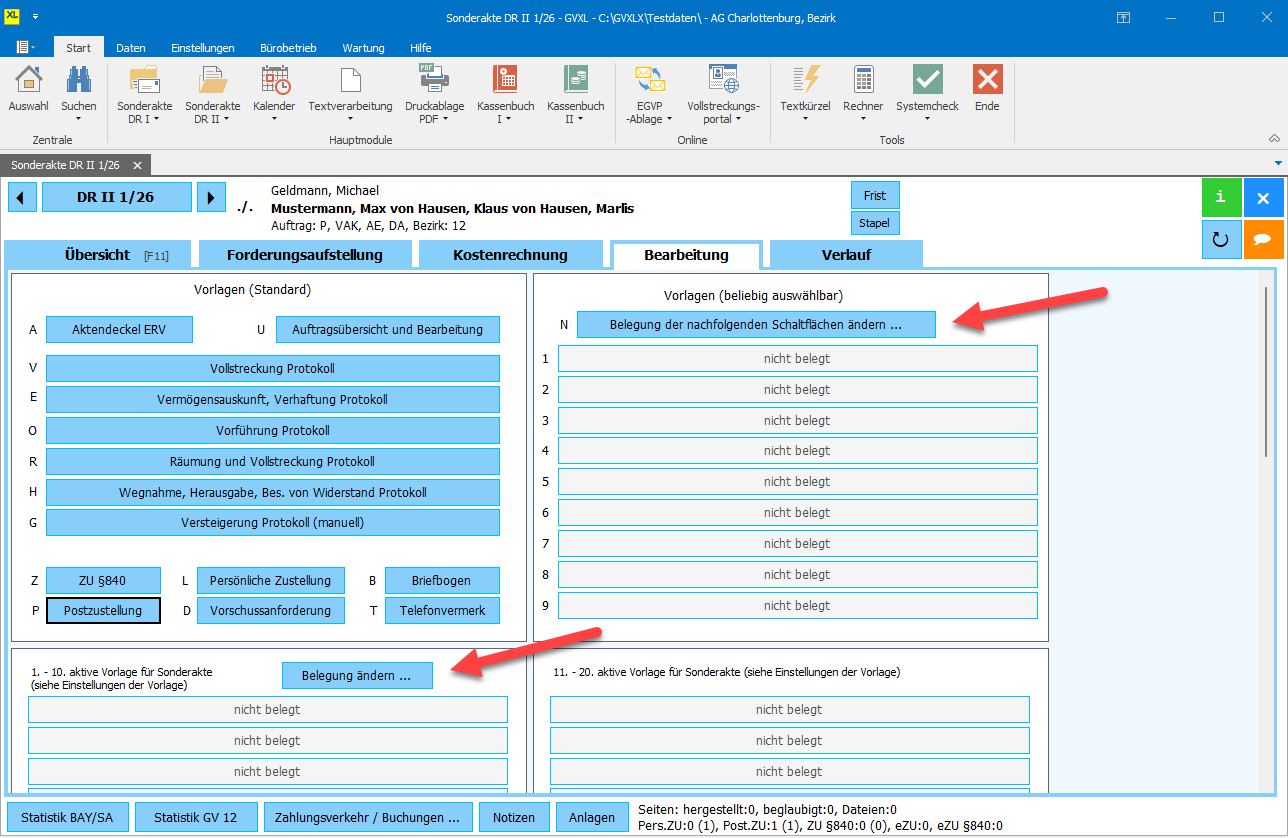
Task: Close the Sonderakte DR II 1/26 tab
Action: click(137, 165)
